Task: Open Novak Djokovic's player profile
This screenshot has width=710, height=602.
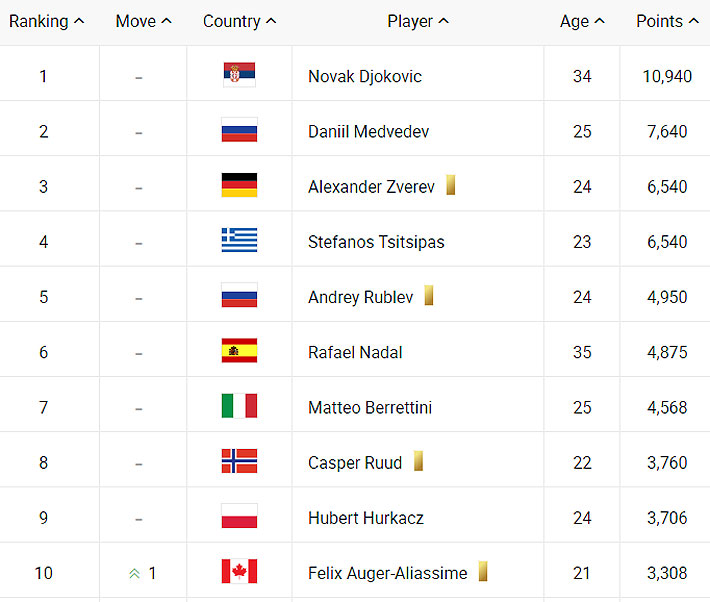Action: (x=365, y=76)
